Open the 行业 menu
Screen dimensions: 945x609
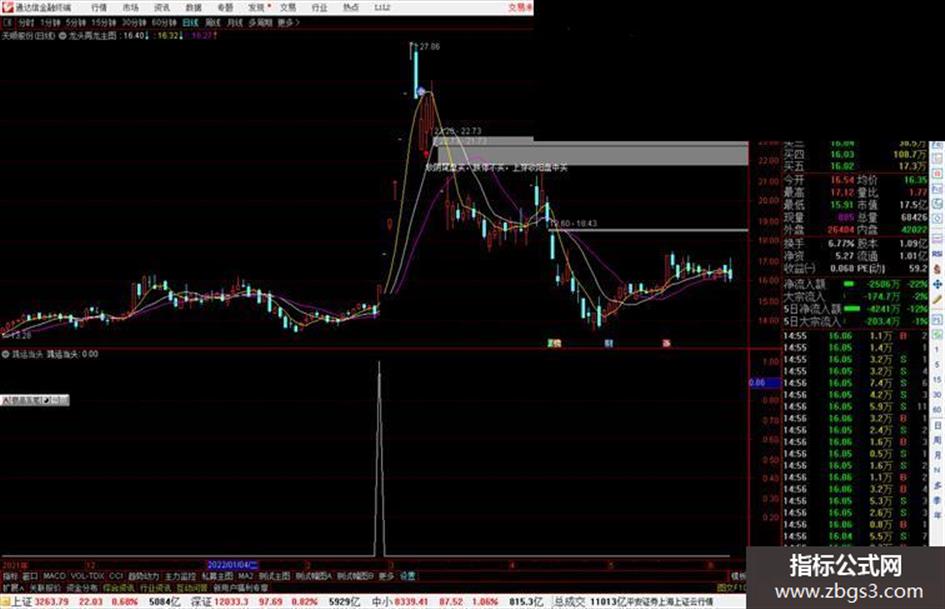(x=319, y=7)
